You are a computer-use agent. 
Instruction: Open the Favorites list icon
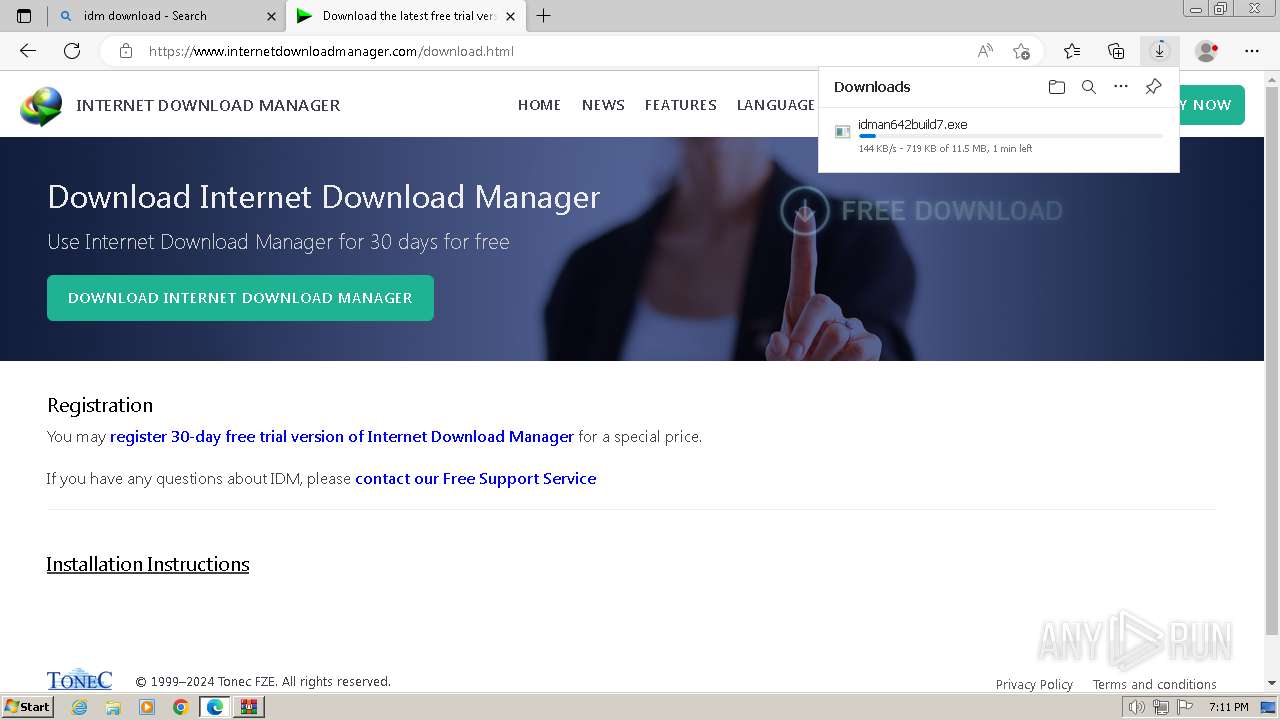(1072, 51)
